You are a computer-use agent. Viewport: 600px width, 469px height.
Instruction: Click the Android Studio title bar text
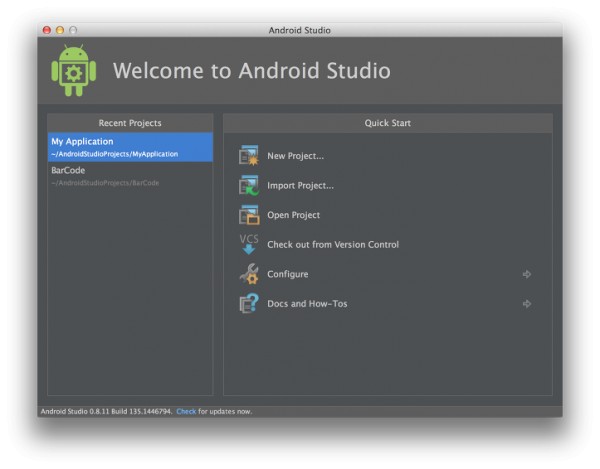300,30
